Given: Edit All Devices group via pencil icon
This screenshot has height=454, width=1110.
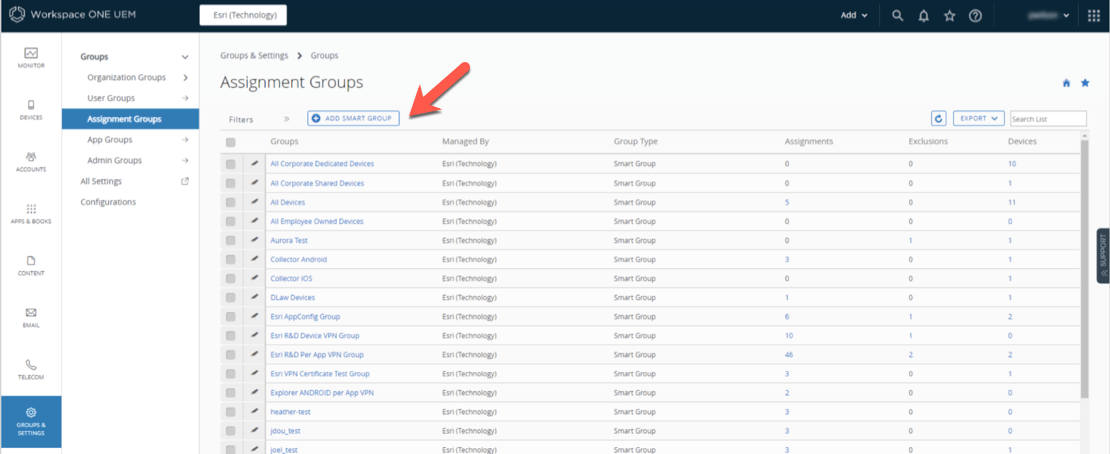Looking at the screenshot, I should 254,202.
